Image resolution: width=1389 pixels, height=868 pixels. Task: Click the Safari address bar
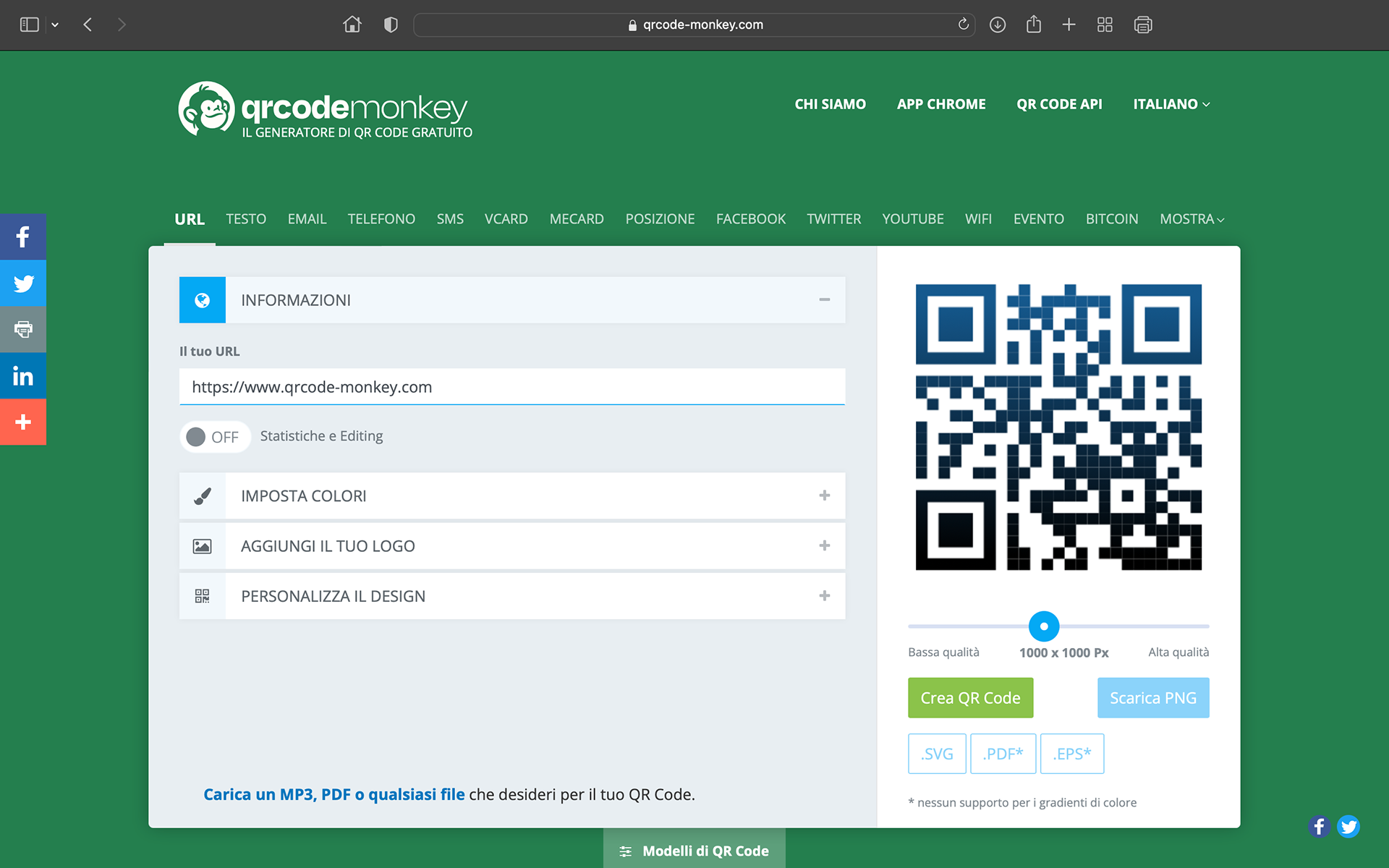[x=694, y=25]
